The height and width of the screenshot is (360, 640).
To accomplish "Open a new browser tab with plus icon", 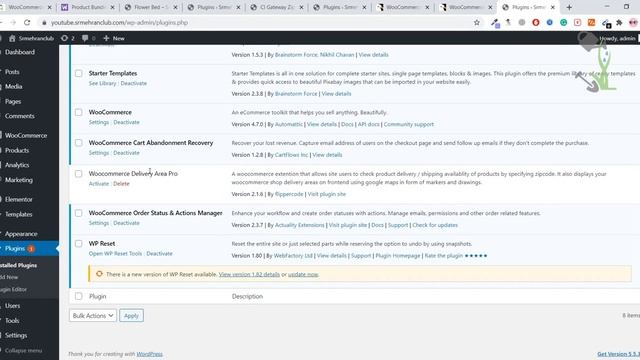I will click(x=569, y=7).
